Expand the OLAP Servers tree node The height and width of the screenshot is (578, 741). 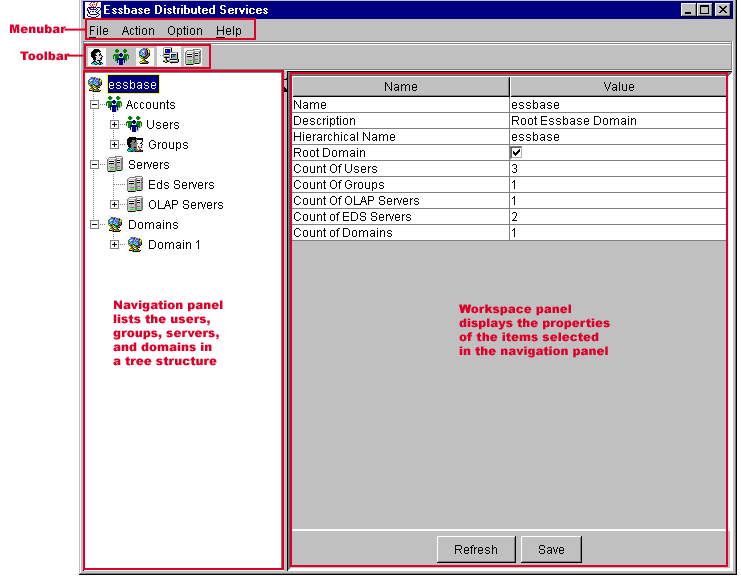click(114, 205)
